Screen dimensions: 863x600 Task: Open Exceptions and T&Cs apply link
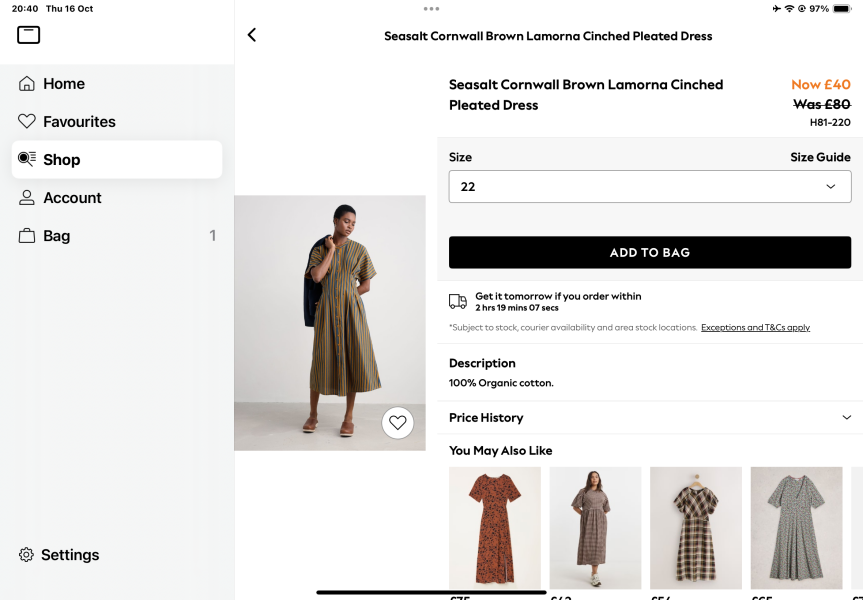[755, 328]
